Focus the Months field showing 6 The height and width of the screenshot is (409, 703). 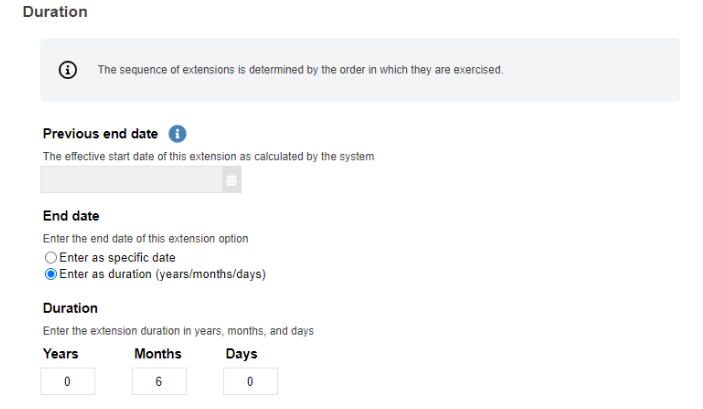coord(158,382)
